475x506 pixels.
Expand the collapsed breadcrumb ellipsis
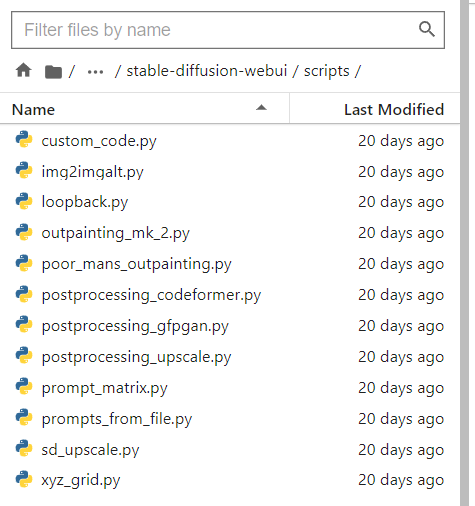click(x=95, y=72)
